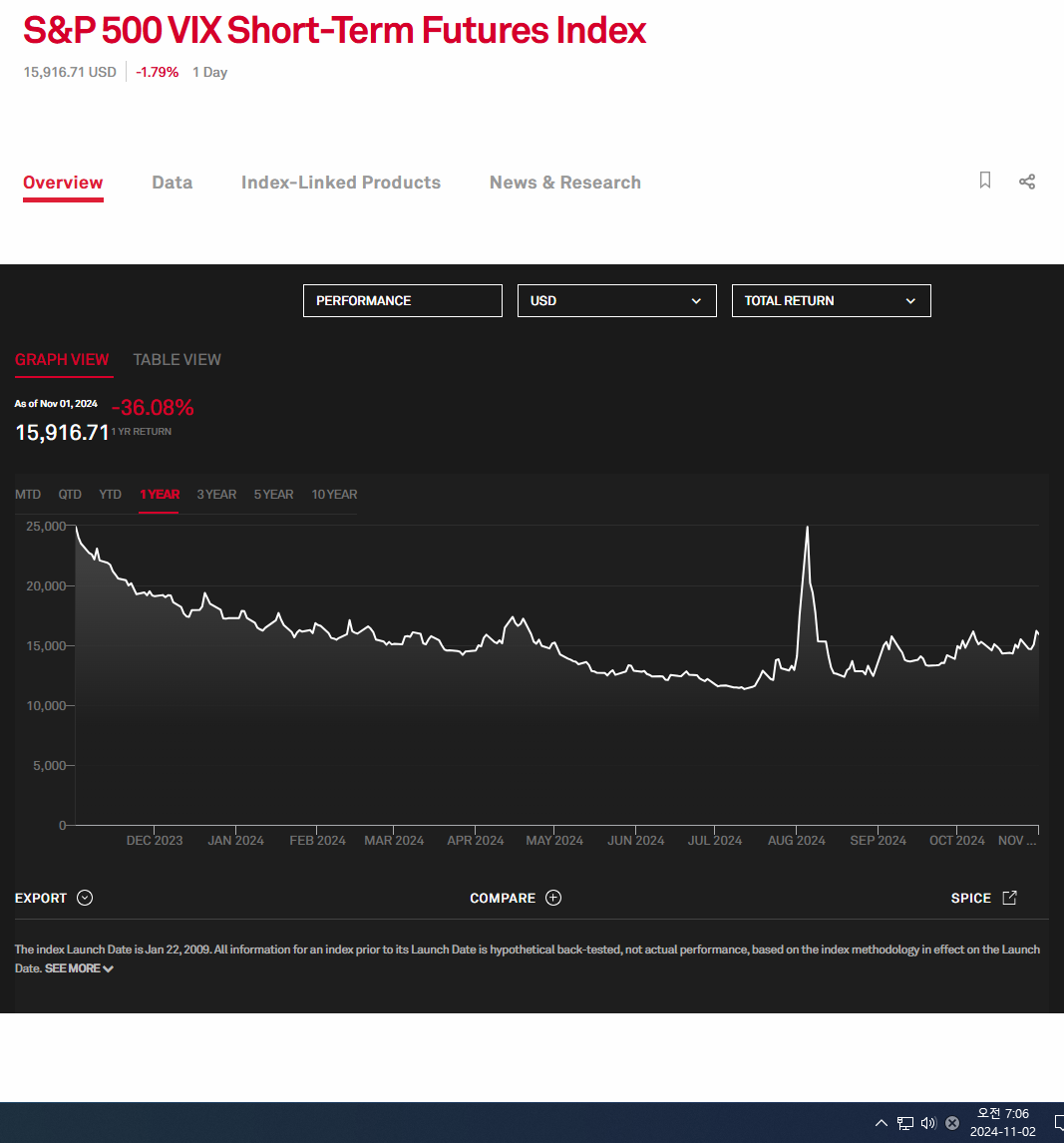Image resolution: width=1064 pixels, height=1143 pixels.
Task: Click the As of Nov 01, 2024 text
Action: [x=56, y=404]
